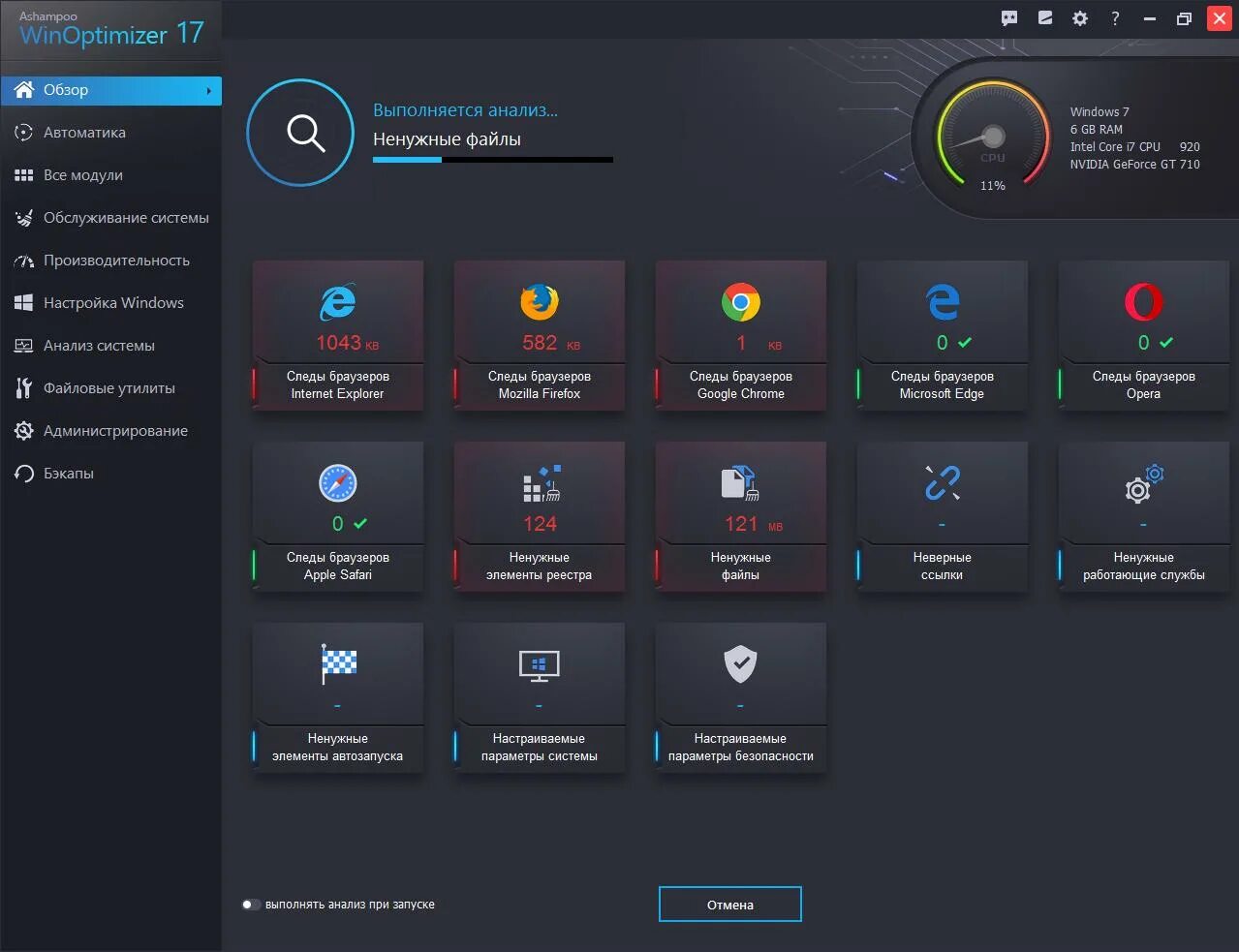Cancel analysis with Отмена button
The height and width of the screenshot is (952, 1239).
pyautogui.click(x=730, y=905)
